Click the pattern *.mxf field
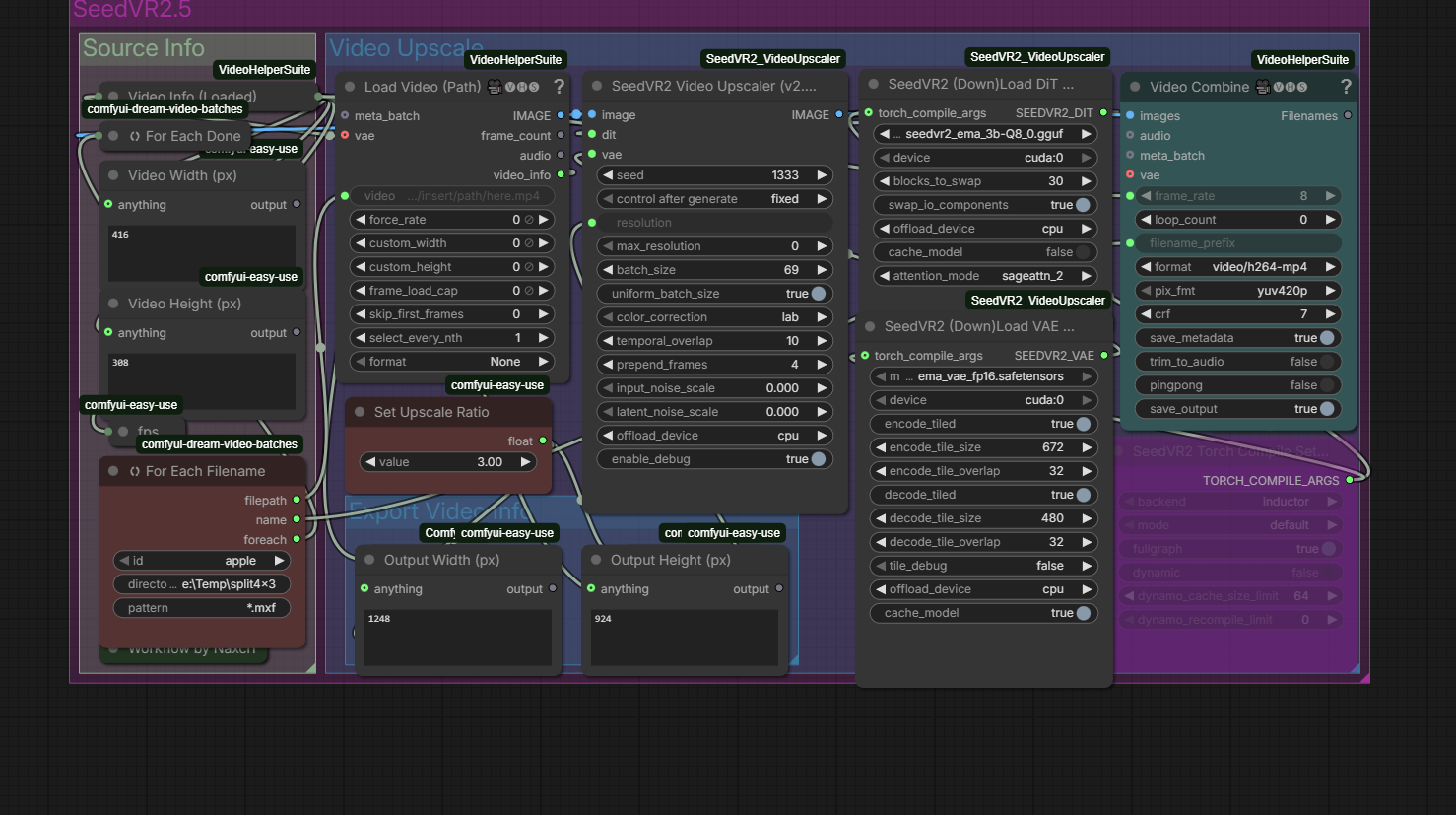Image resolution: width=1456 pixels, height=815 pixels. [202, 608]
